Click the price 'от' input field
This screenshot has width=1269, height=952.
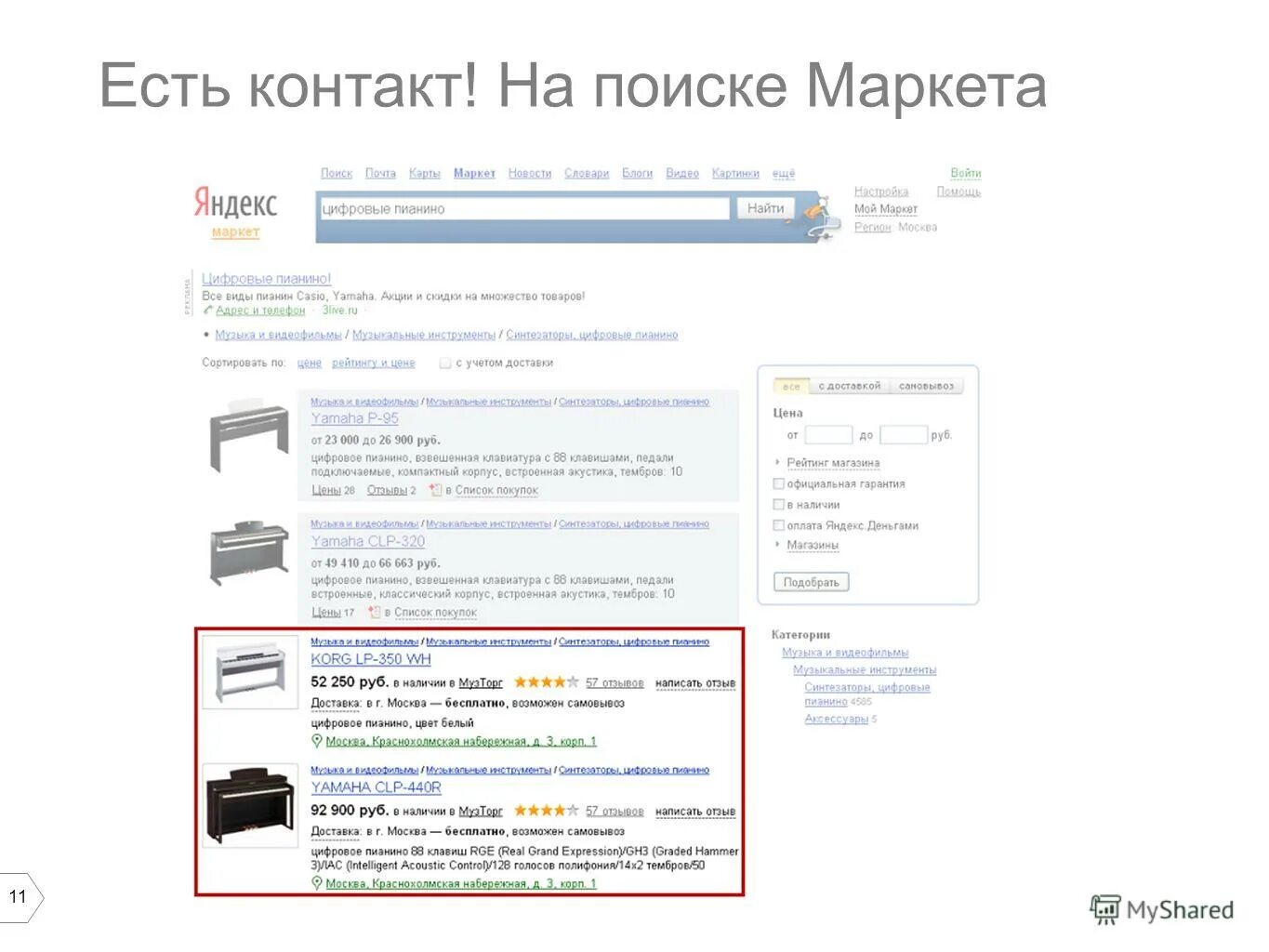828,435
